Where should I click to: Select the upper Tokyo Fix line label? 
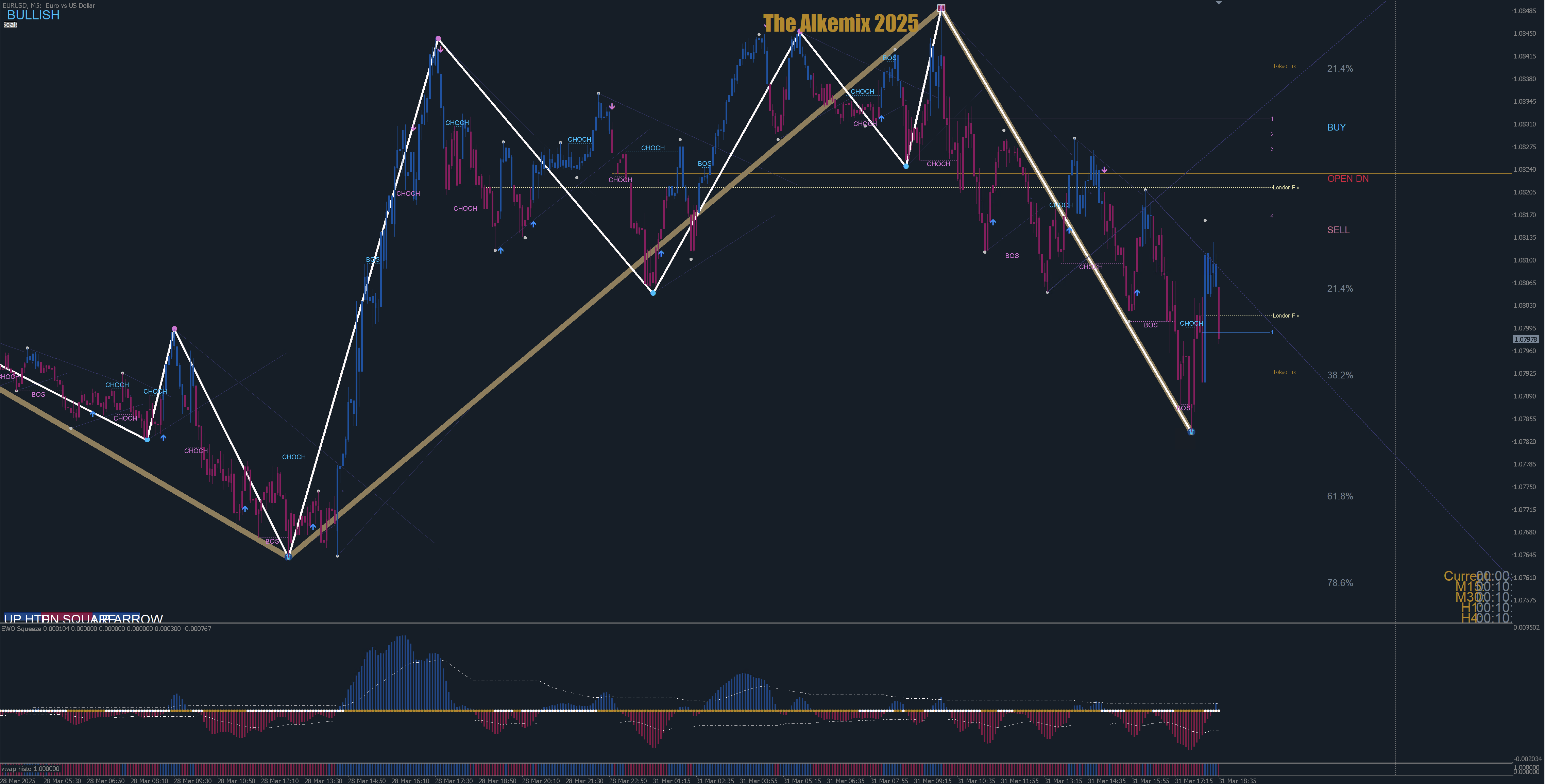click(1284, 66)
